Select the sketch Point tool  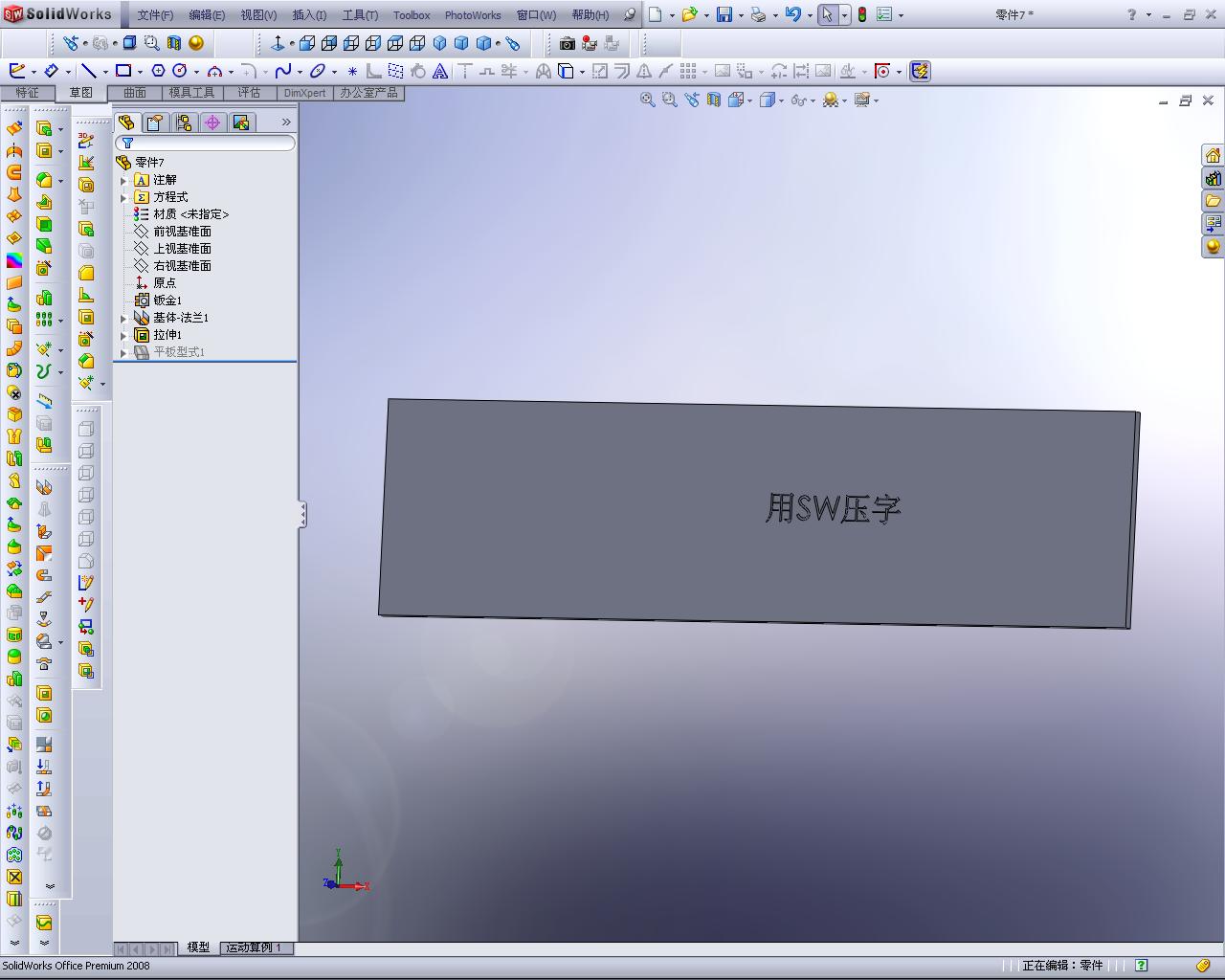coord(352,71)
